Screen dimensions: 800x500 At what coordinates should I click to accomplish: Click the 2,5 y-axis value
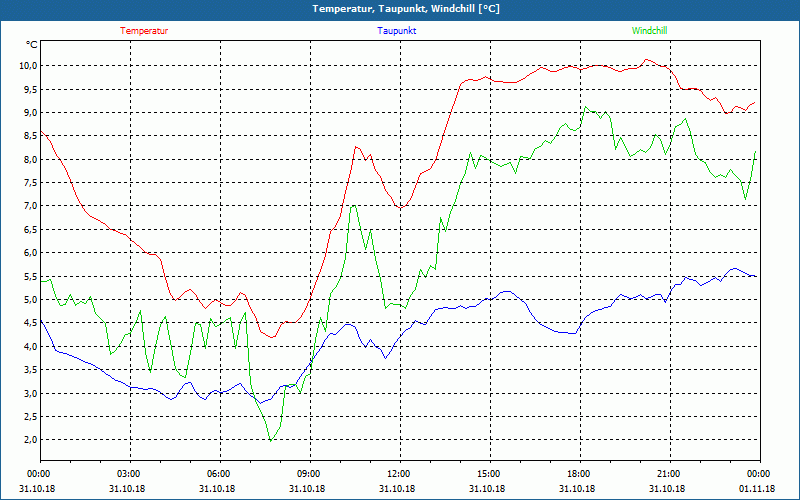click(x=30, y=416)
